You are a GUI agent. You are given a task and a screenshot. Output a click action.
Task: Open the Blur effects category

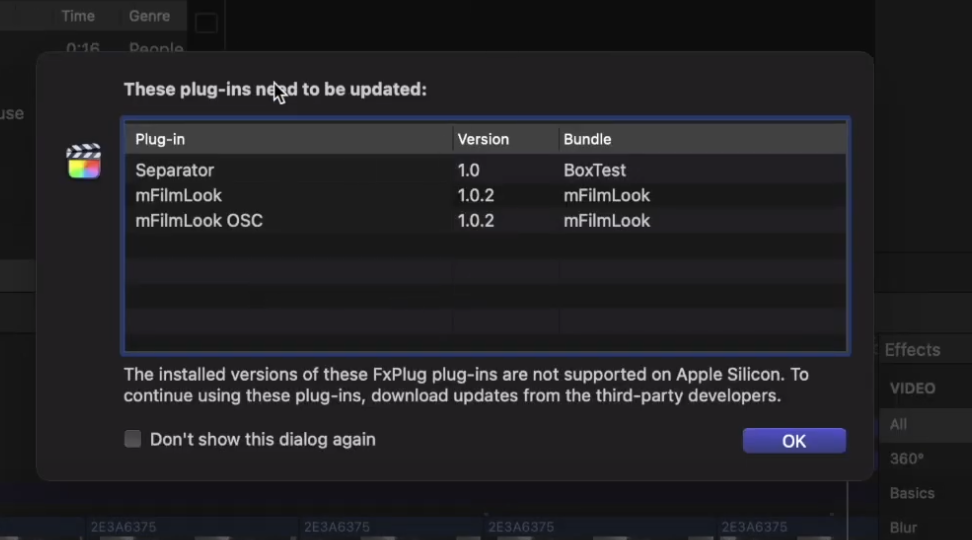tap(903, 528)
